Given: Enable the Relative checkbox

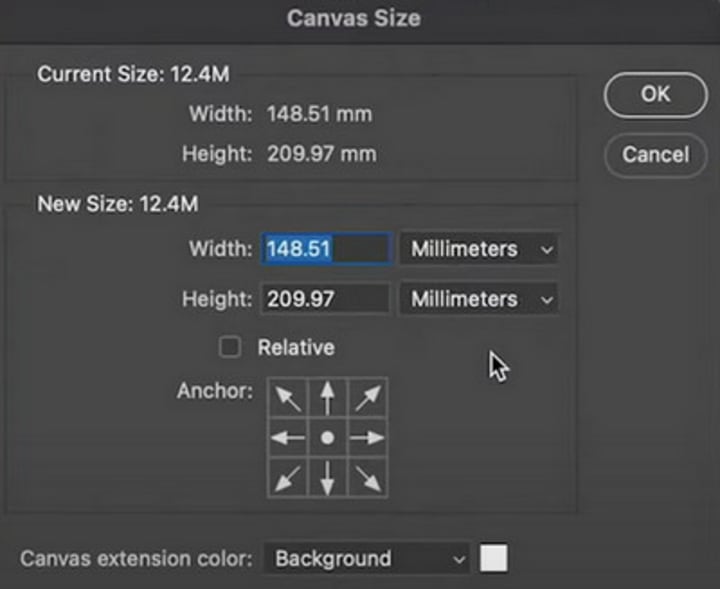Looking at the screenshot, I should pyautogui.click(x=230, y=348).
